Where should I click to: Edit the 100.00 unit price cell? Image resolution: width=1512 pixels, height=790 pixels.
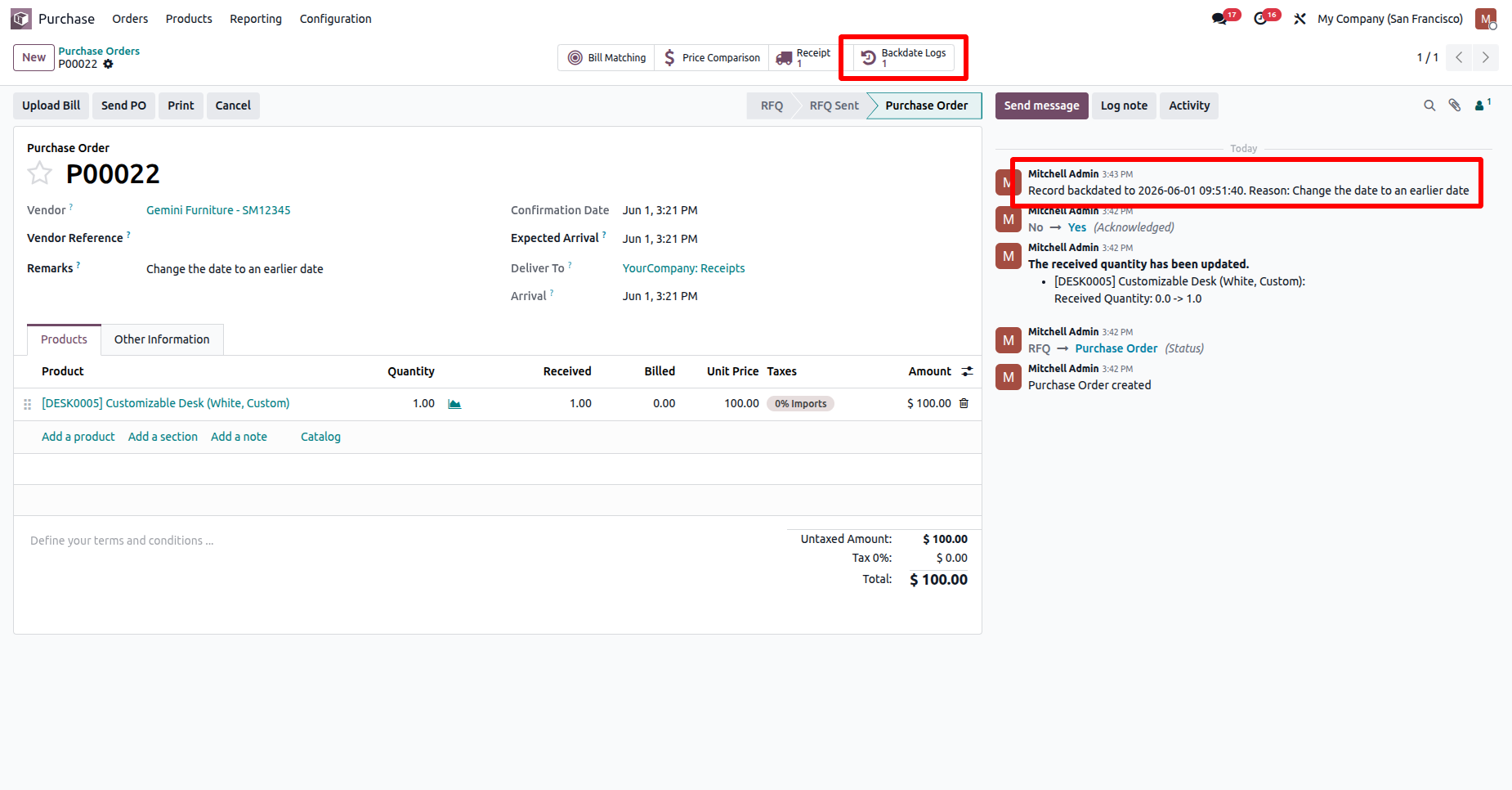741,403
